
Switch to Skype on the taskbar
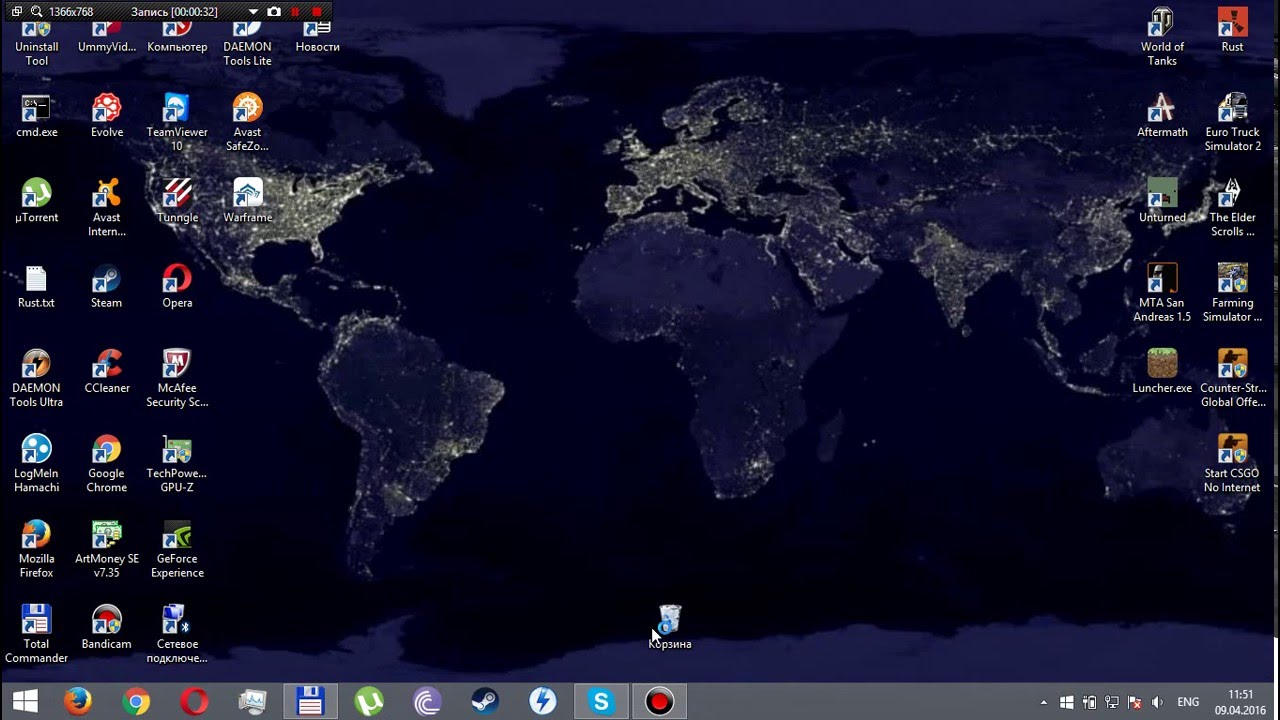601,702
